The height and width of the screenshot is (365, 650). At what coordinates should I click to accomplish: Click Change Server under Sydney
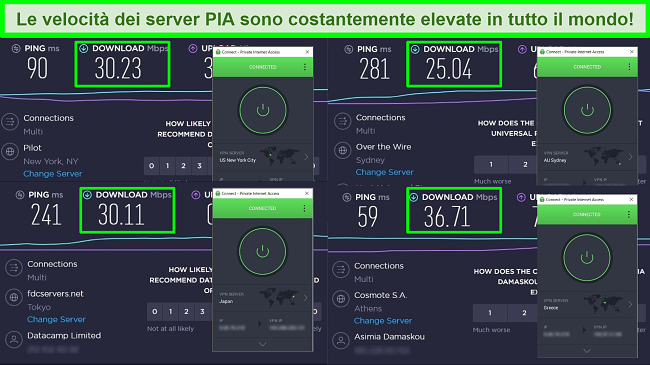pyautogui.click(x=384, y=172)
